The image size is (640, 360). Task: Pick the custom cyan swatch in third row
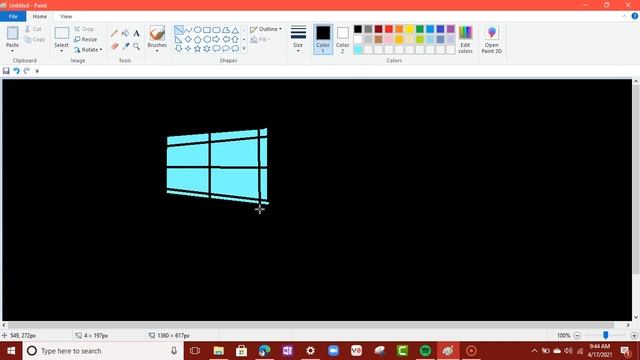tap(358, 50)
